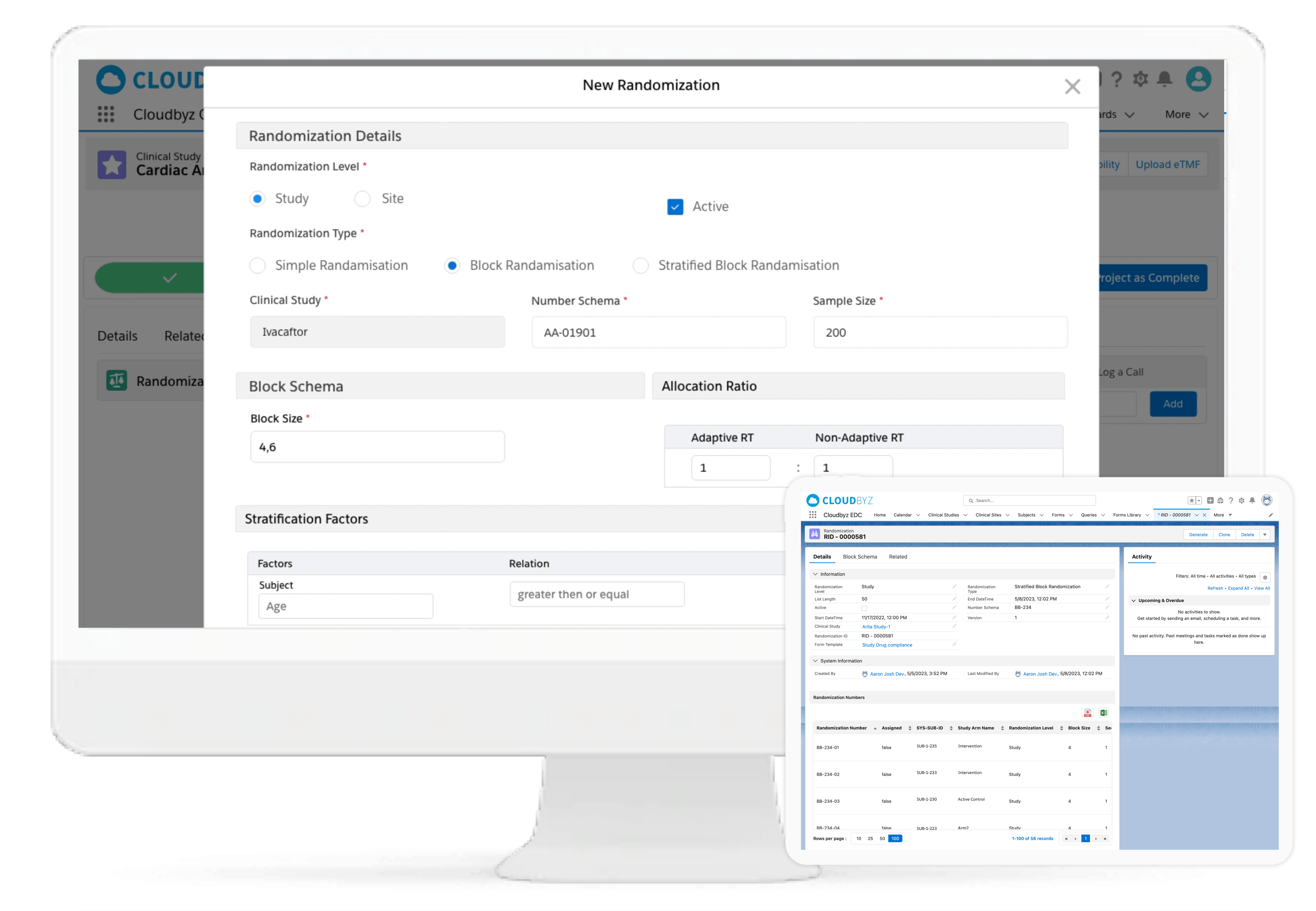Download randomization numbers as PDF

pyautogui.click(x=1088, y=713)
